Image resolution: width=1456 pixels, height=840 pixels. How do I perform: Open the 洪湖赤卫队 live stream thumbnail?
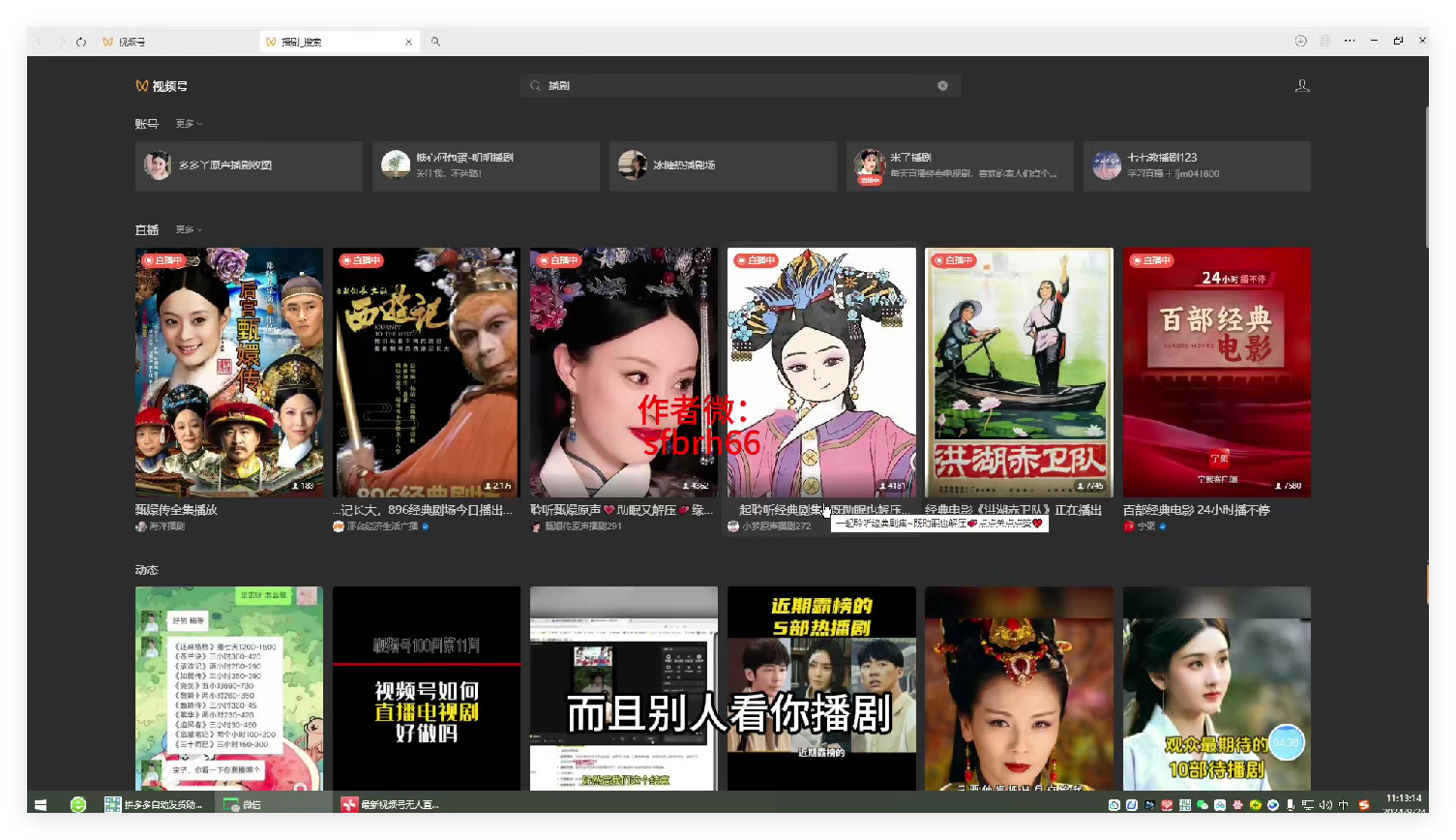(1019, 373)
